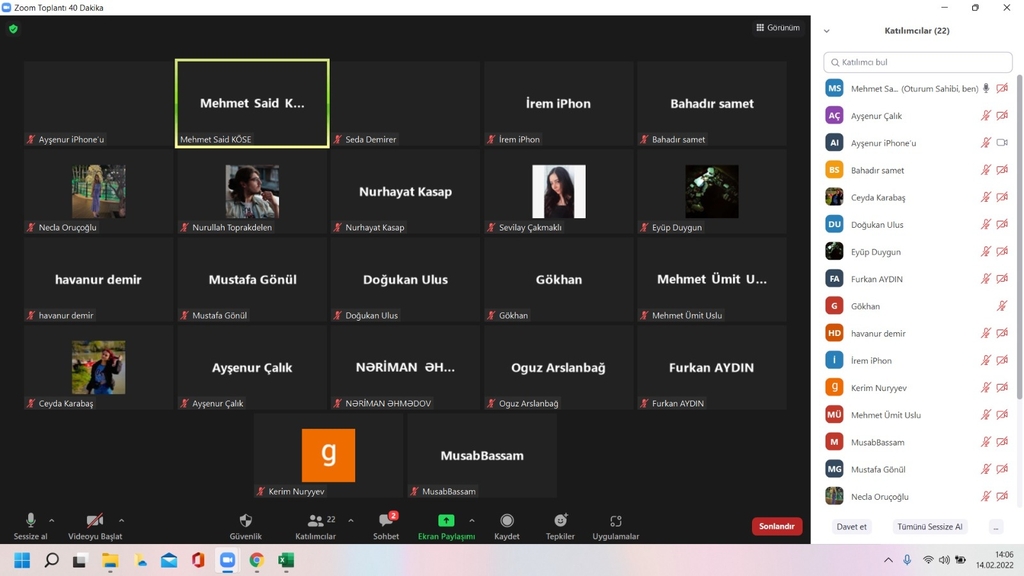Open volume tray icon
1024x576 pixels.
click(944, 560)
